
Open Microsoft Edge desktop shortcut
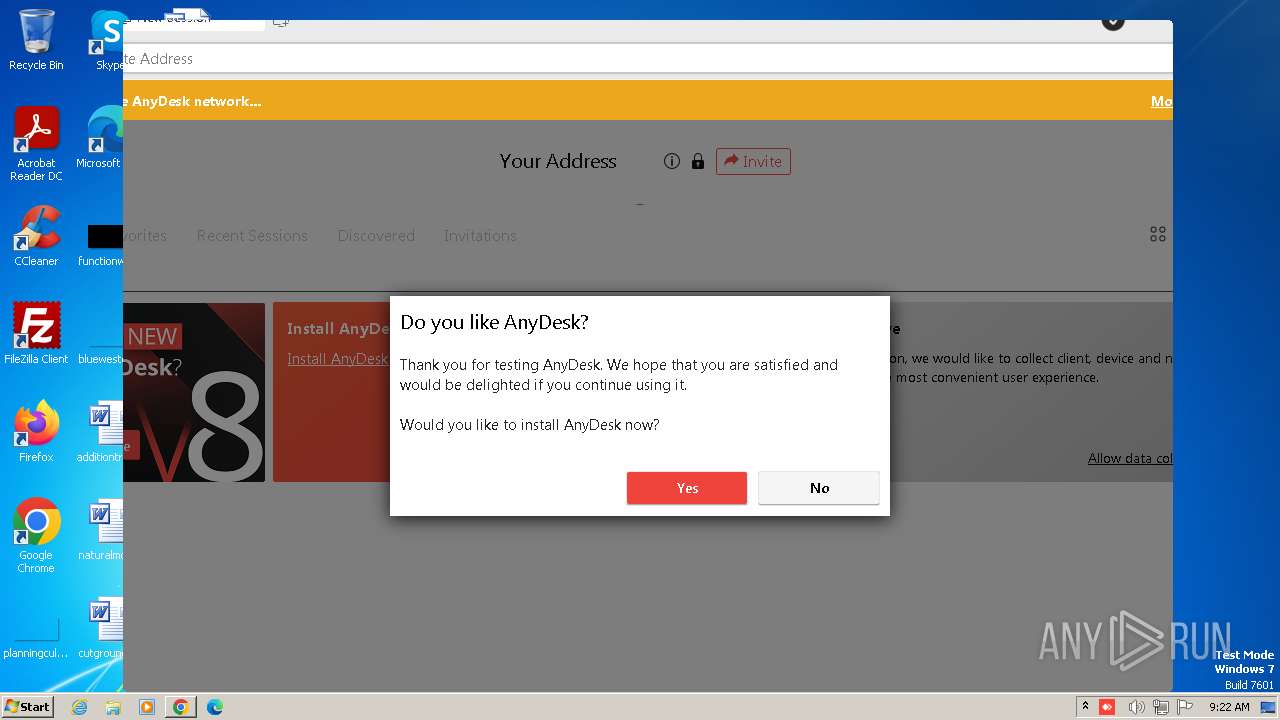(x=101, y=138)
